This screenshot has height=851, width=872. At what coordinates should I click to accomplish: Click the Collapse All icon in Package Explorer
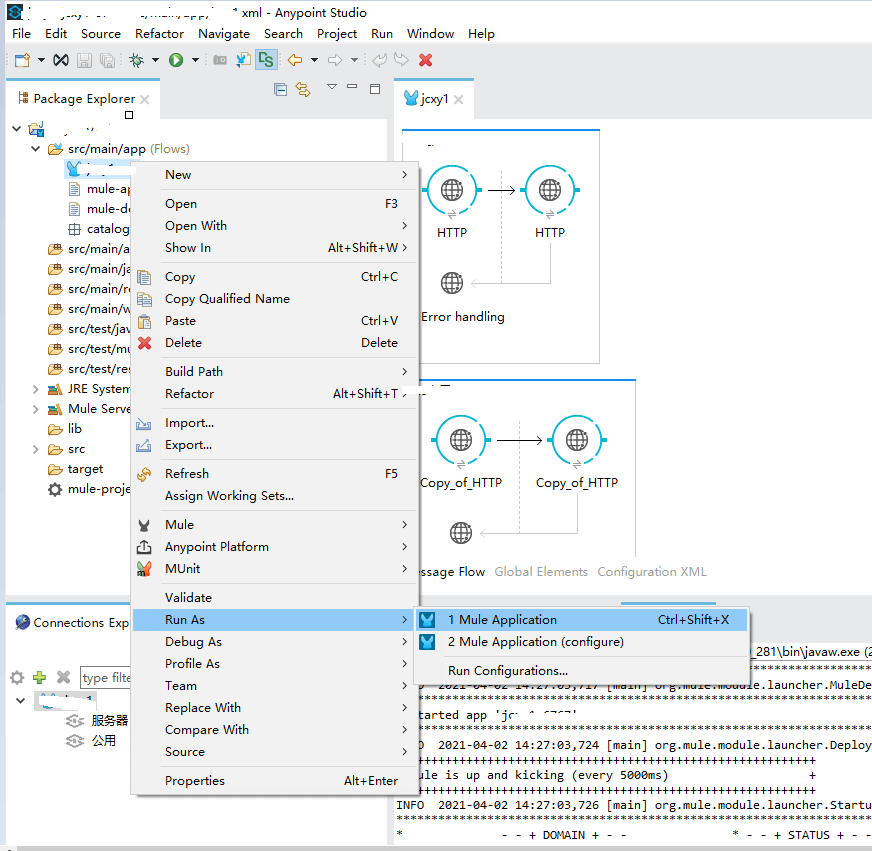pyautogui.click(x=281, y=89)
